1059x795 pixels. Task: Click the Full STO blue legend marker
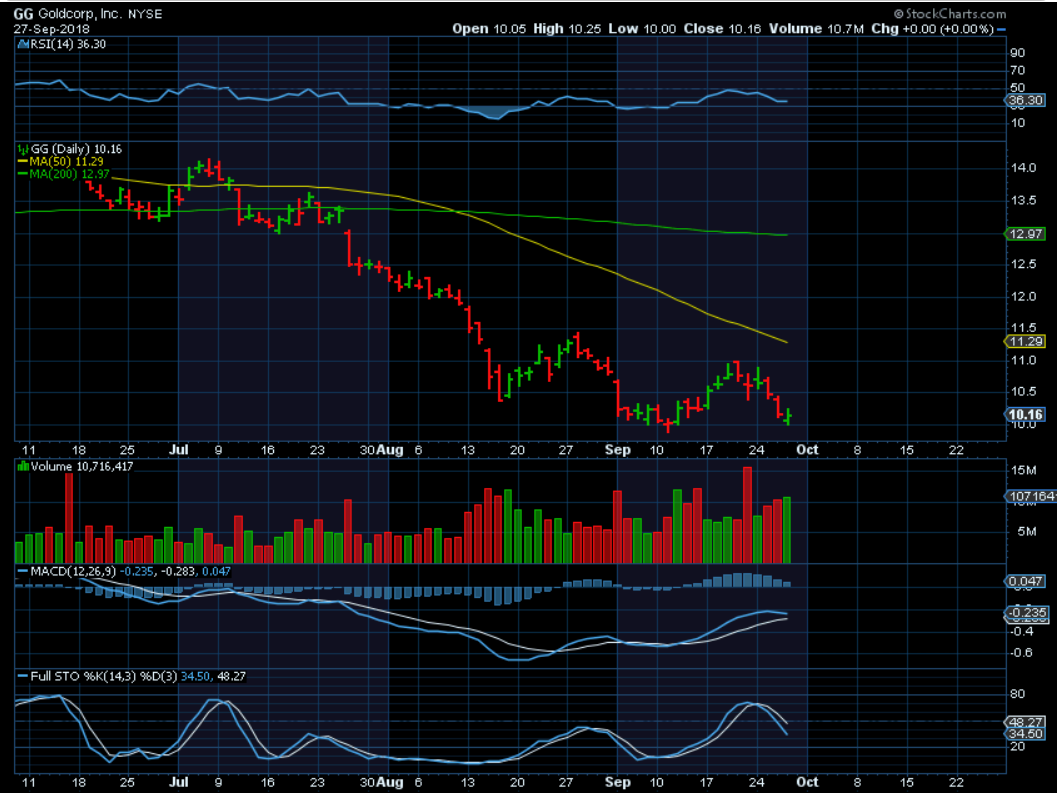23,676
